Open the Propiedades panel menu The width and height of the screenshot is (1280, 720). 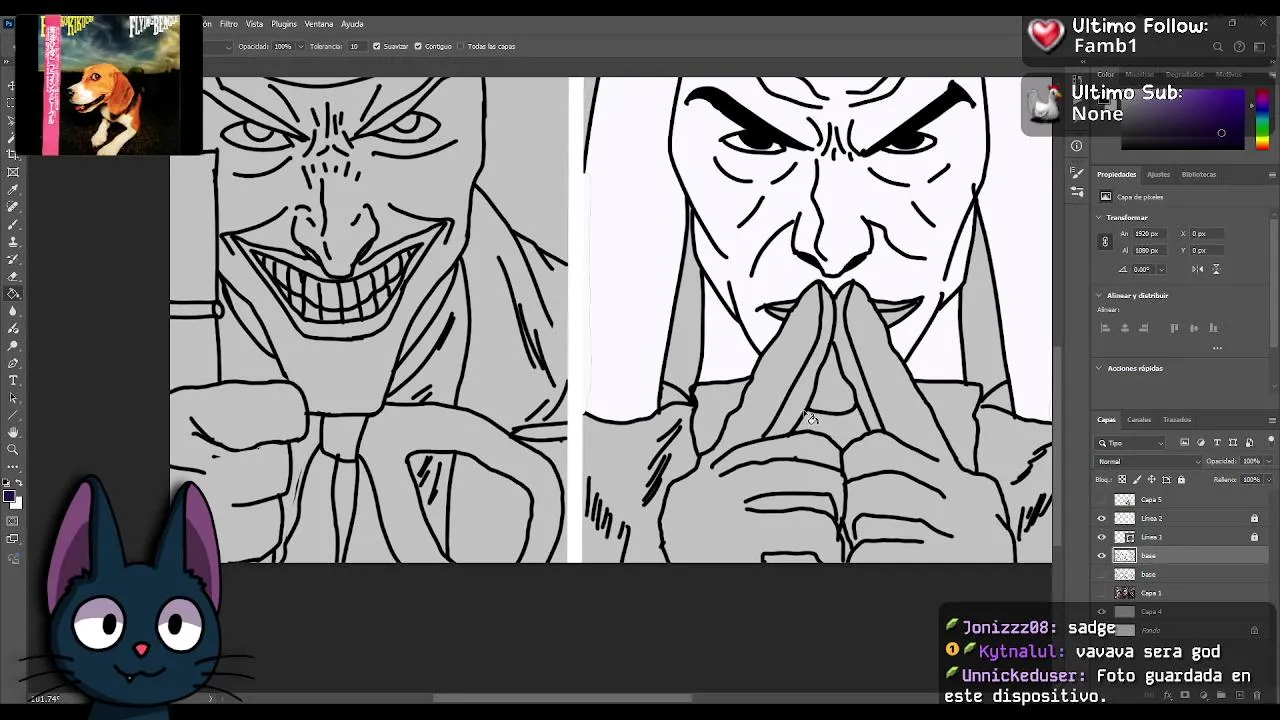1272,174
